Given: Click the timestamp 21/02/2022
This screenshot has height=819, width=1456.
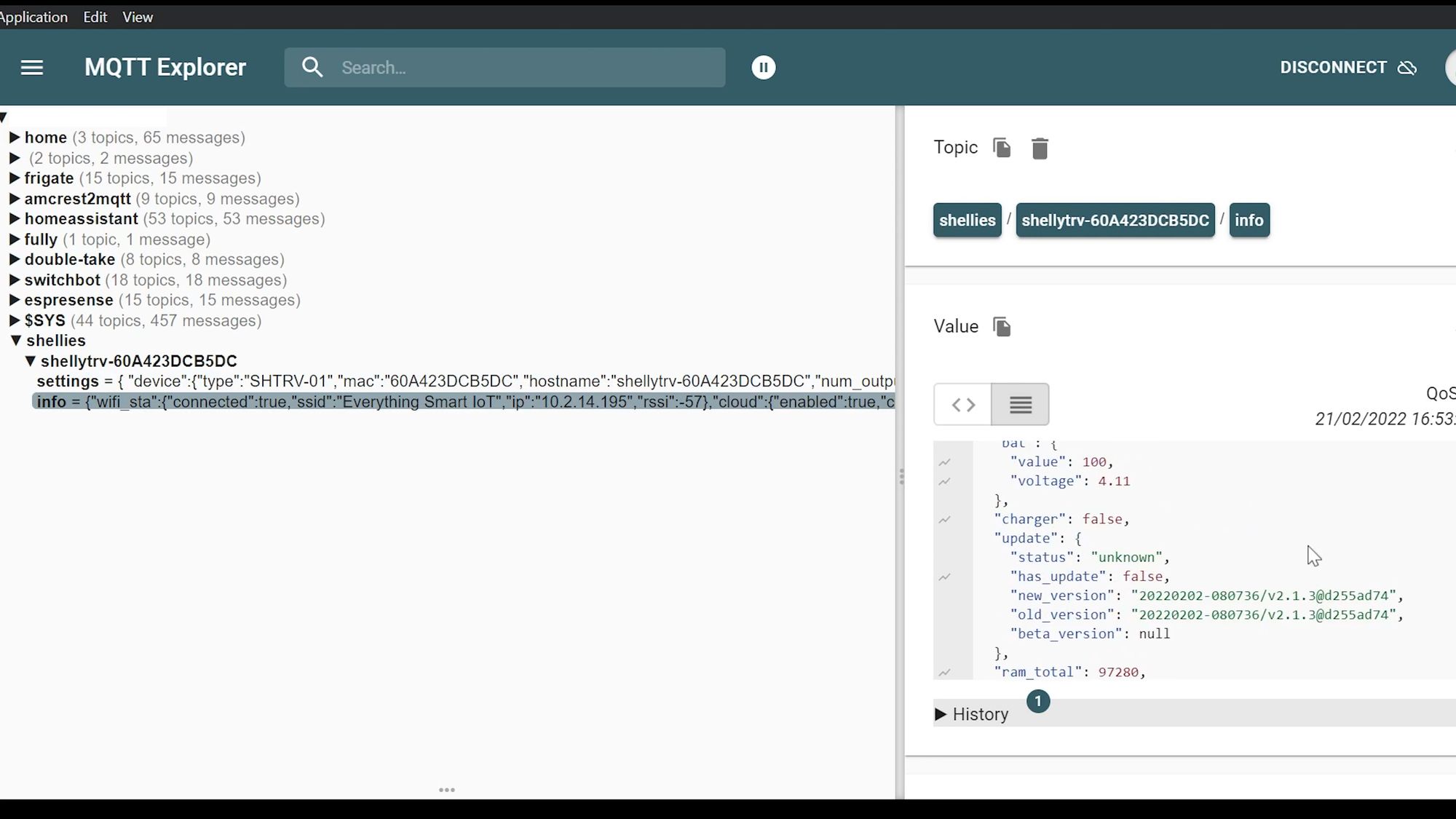Looking at the screenshot, I should click(1361, 419).
